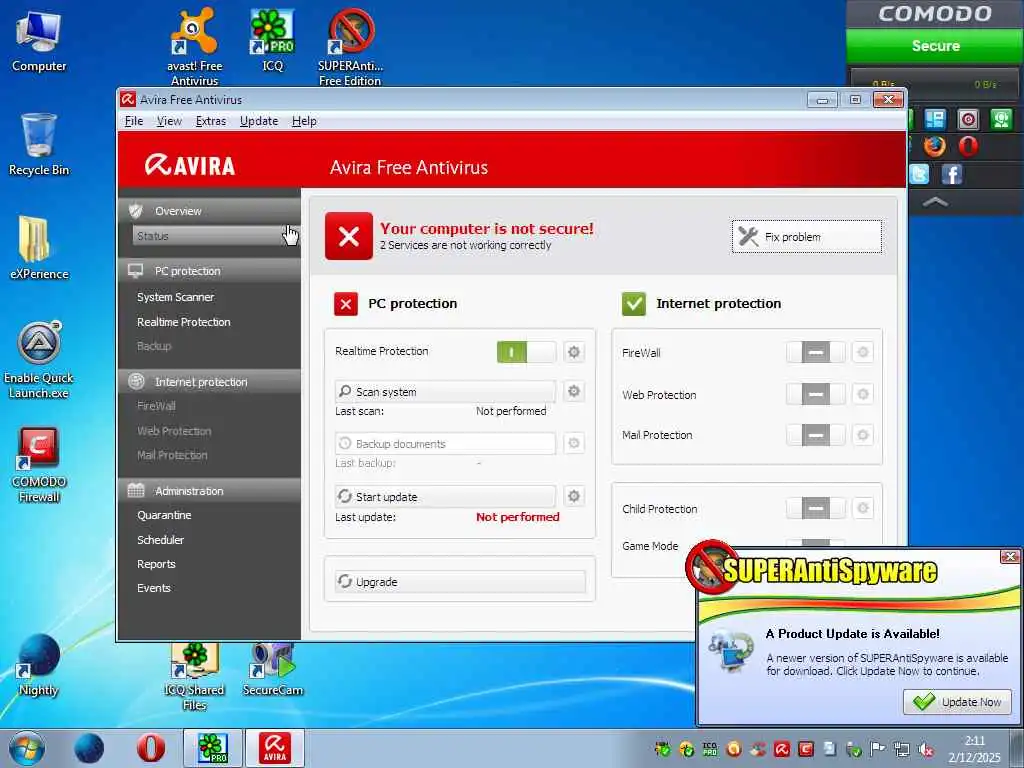The width and height of the screenshot is (1024, 768).
Task: Open the Extras menu
Action: (x=210, y=121)
